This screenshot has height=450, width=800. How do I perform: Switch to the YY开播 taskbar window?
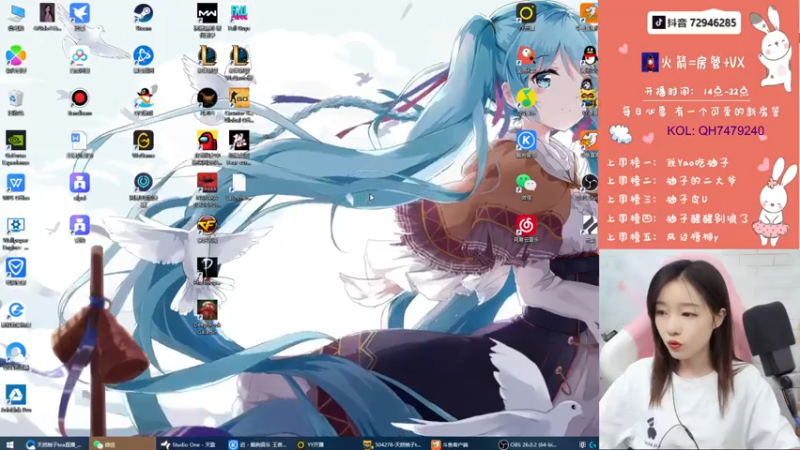(326, 444)
